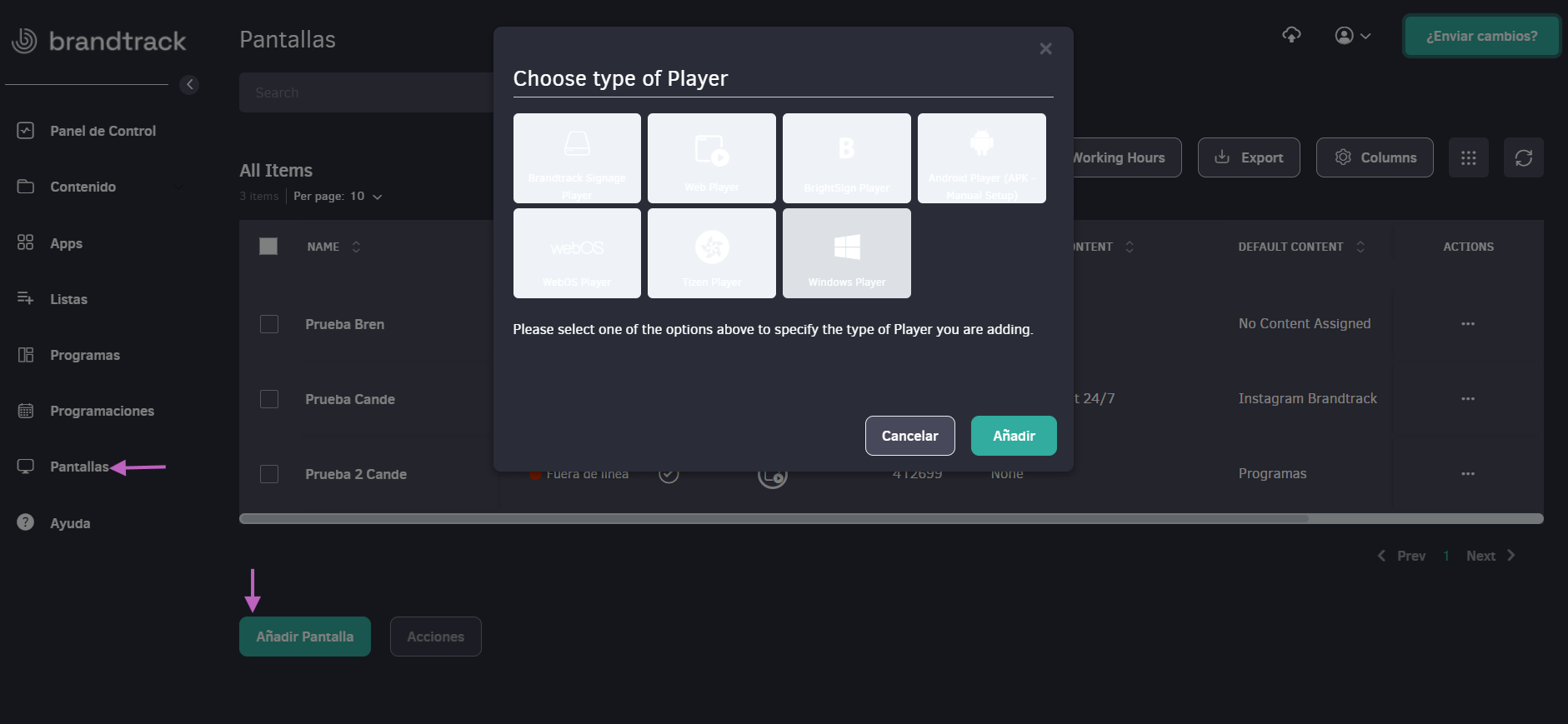
Task: Focus the Search field
Action: coord(367,92)
